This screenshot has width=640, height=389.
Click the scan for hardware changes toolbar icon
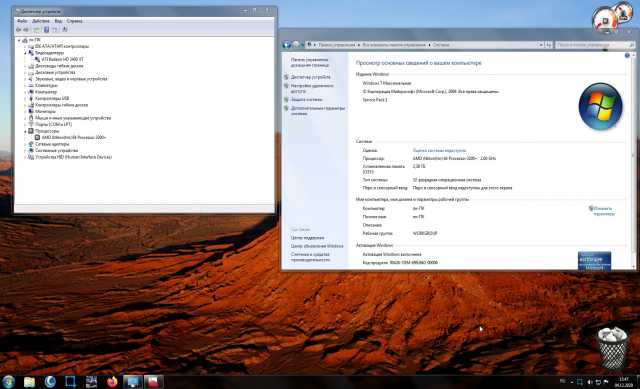point(64,30)
